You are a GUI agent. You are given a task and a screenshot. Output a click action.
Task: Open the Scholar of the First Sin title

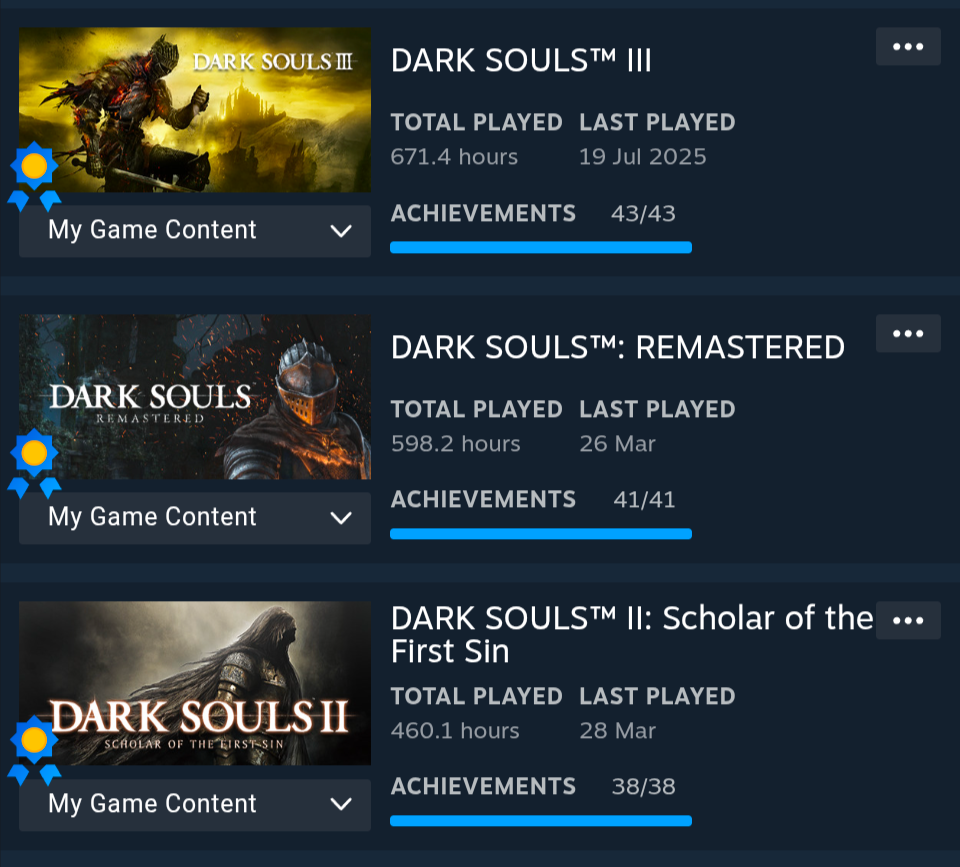coord(631,634)
